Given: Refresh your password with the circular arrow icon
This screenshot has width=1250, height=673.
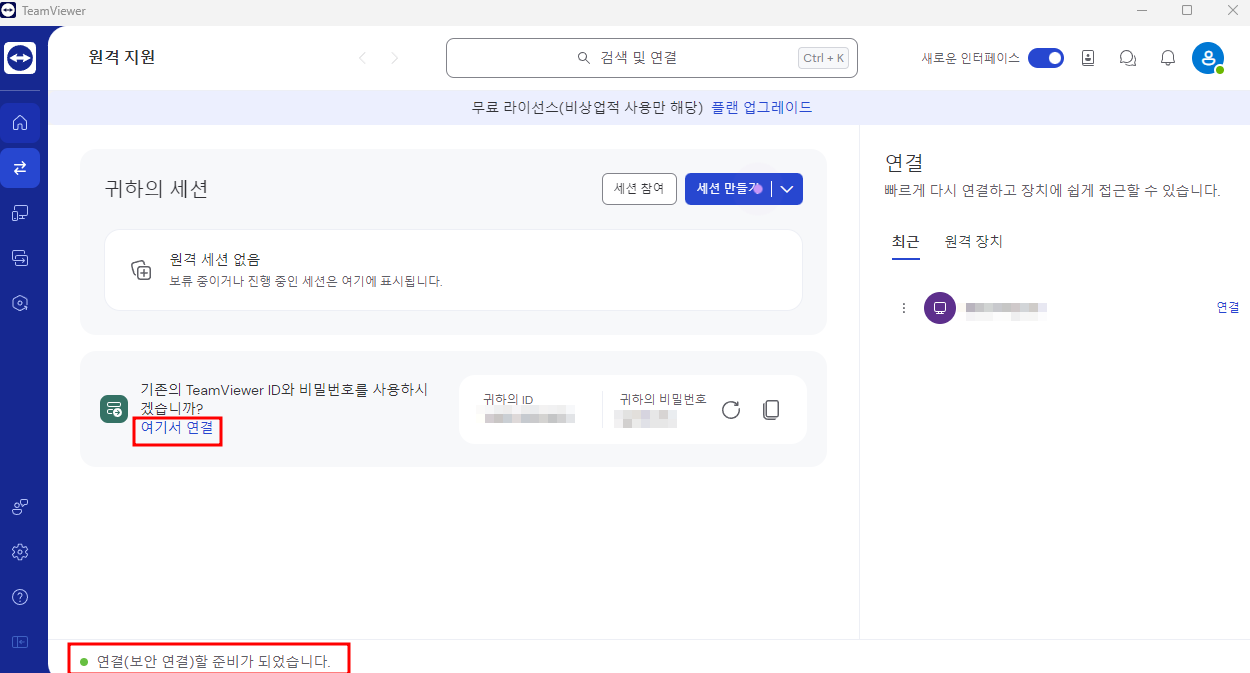Looking at the screenshot, I should 731,409.
